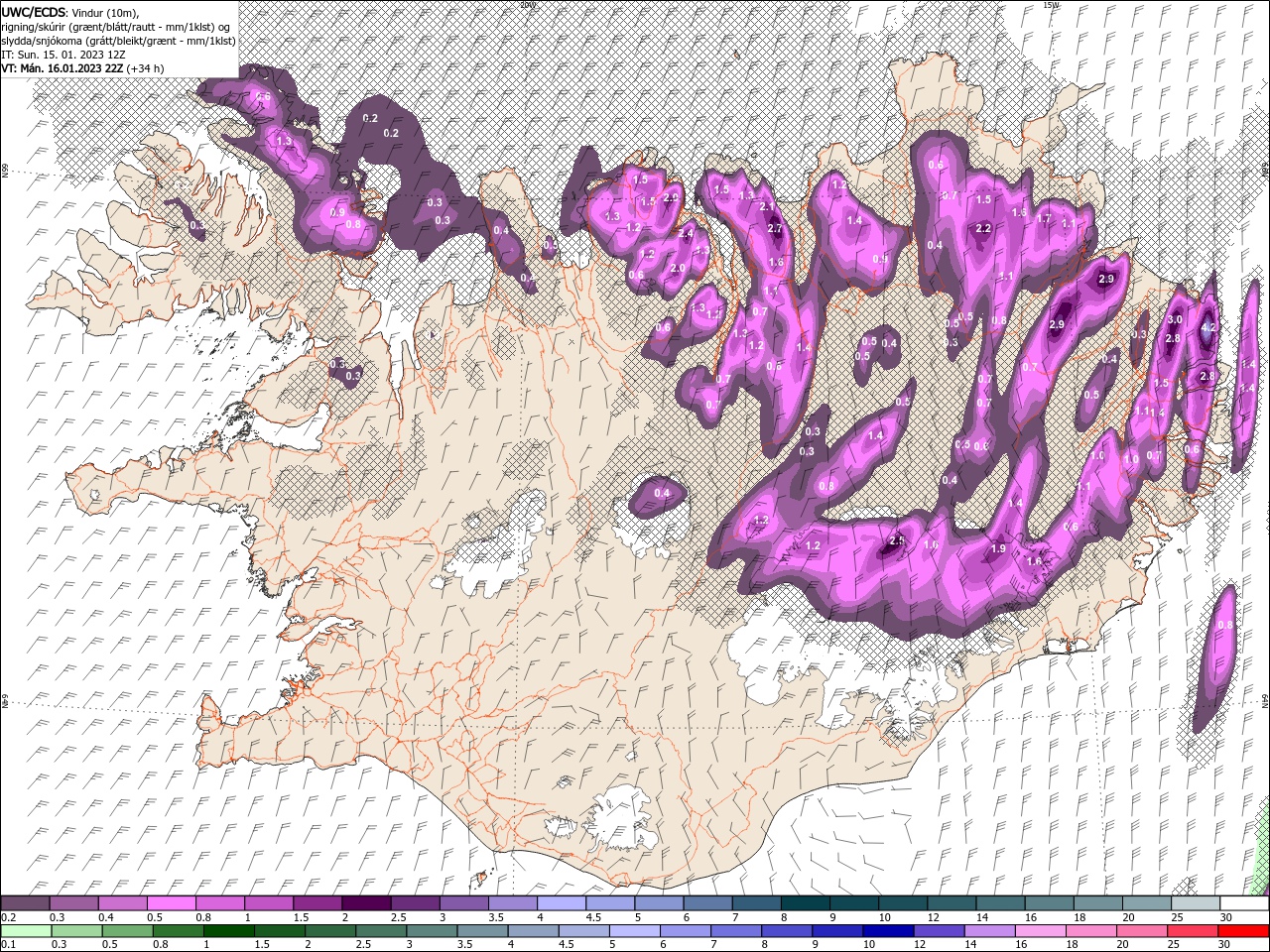Select the pale green 0.1 swatch in lower legend

coord(26,931)
